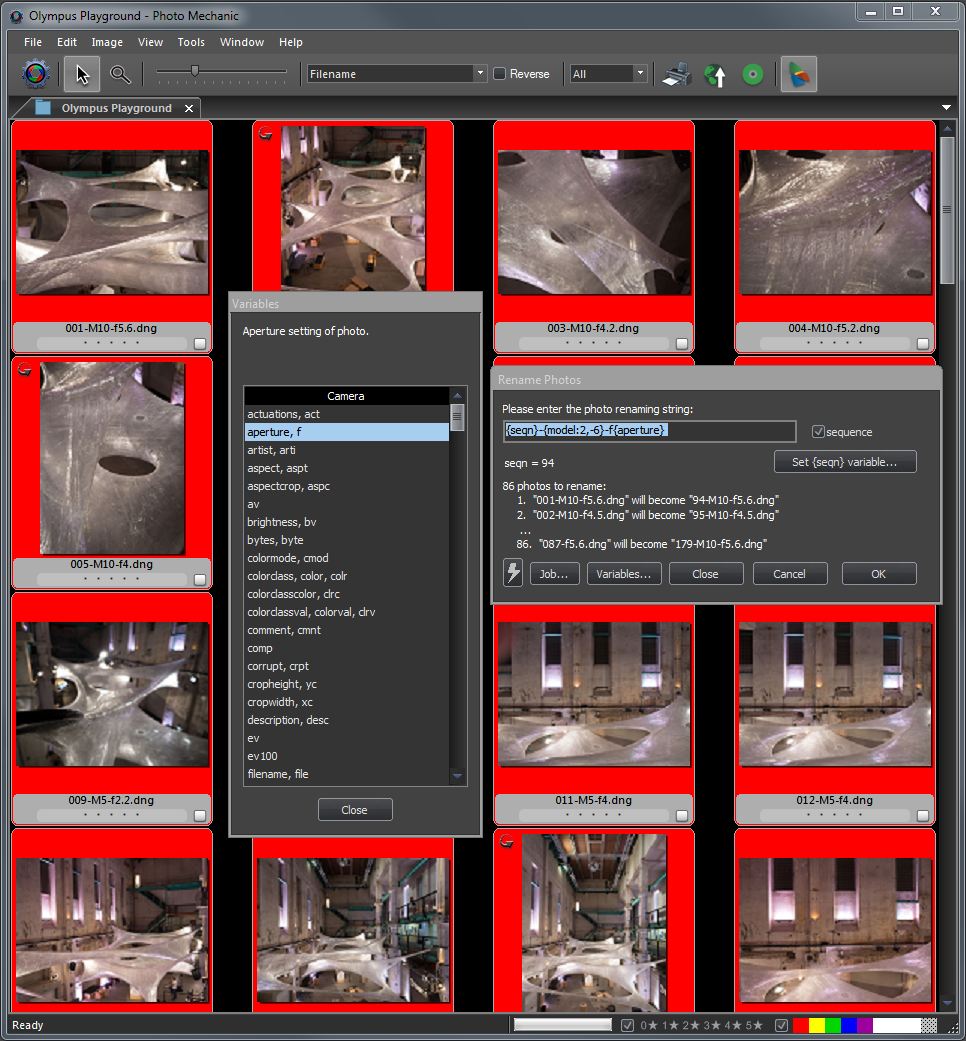Click OK in Rename Photos dialog

pyautogui.click(x=878, y=574)
